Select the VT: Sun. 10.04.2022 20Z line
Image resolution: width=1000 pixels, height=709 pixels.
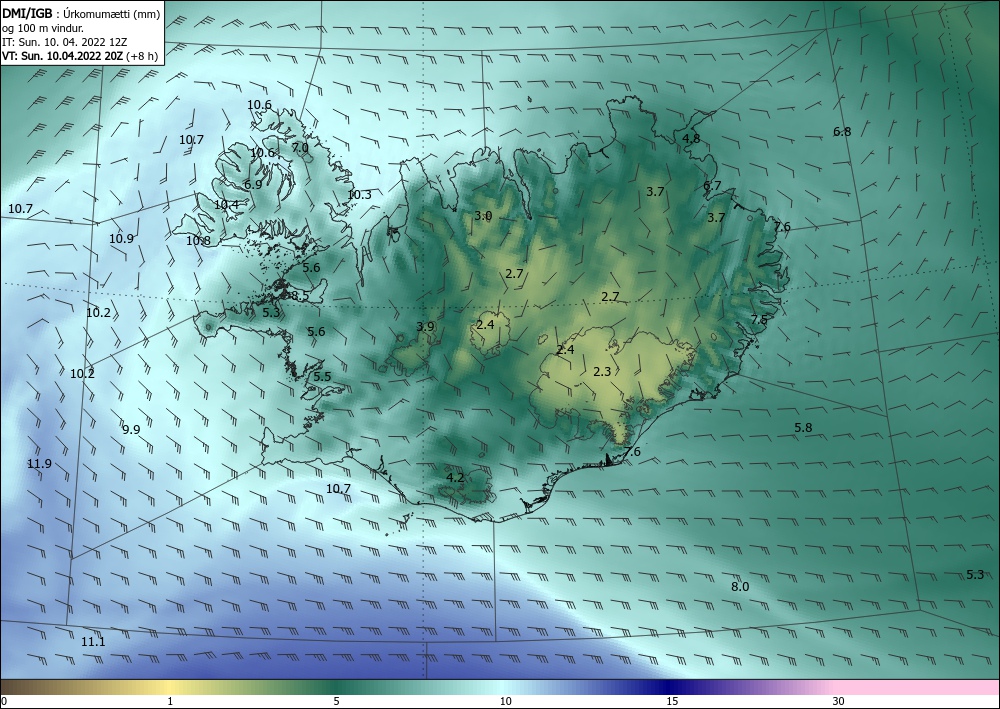pyautogui.click(x=64, y=55)
